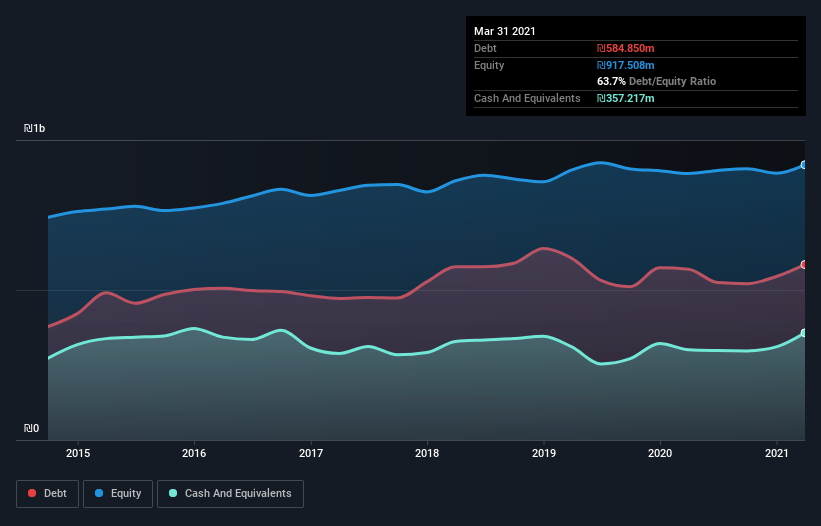
Task: Click the 2016 x-axis label
Action: pos(194,453)
